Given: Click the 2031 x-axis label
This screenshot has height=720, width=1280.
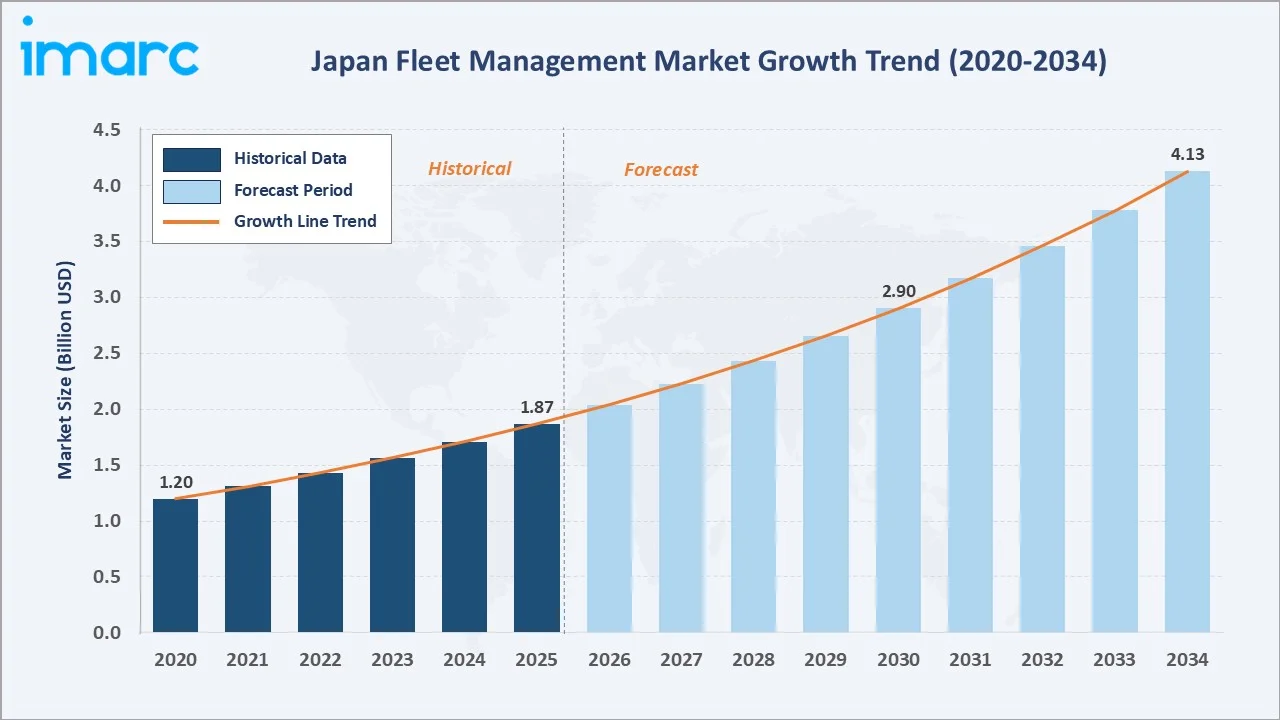Looking at the screenshot, I should 970,660.
